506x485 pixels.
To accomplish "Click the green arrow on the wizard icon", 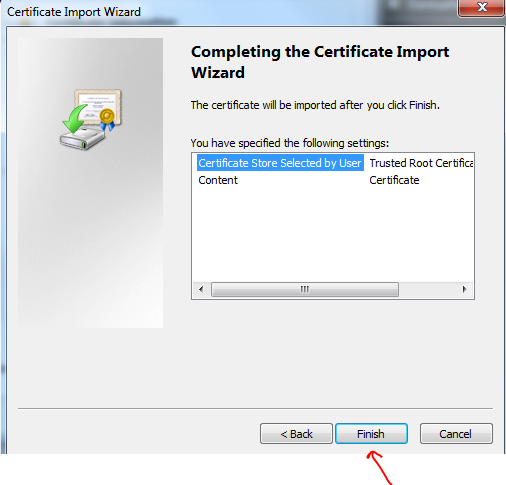I will (75, 118).
